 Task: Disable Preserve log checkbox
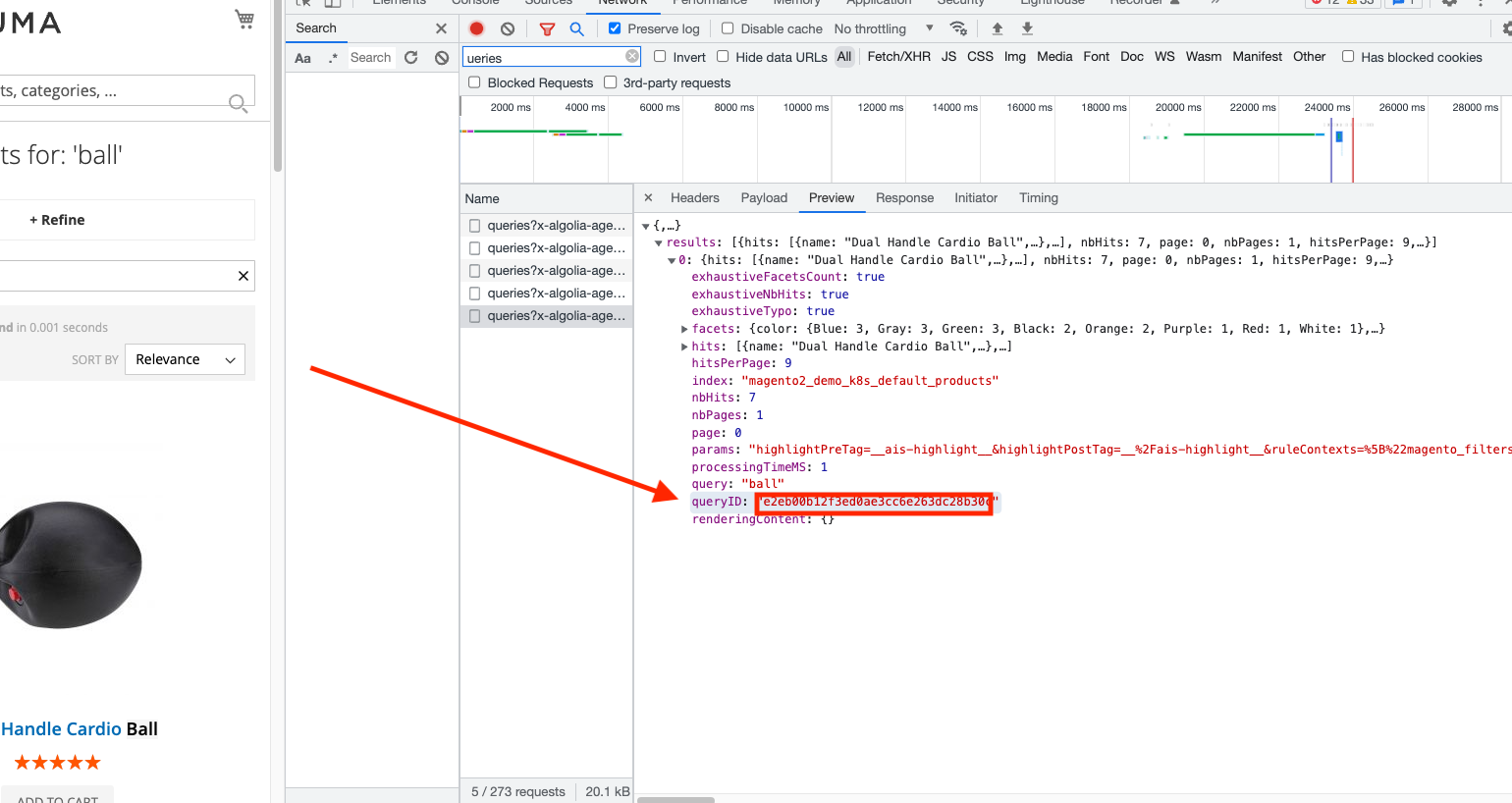(615, 28)
